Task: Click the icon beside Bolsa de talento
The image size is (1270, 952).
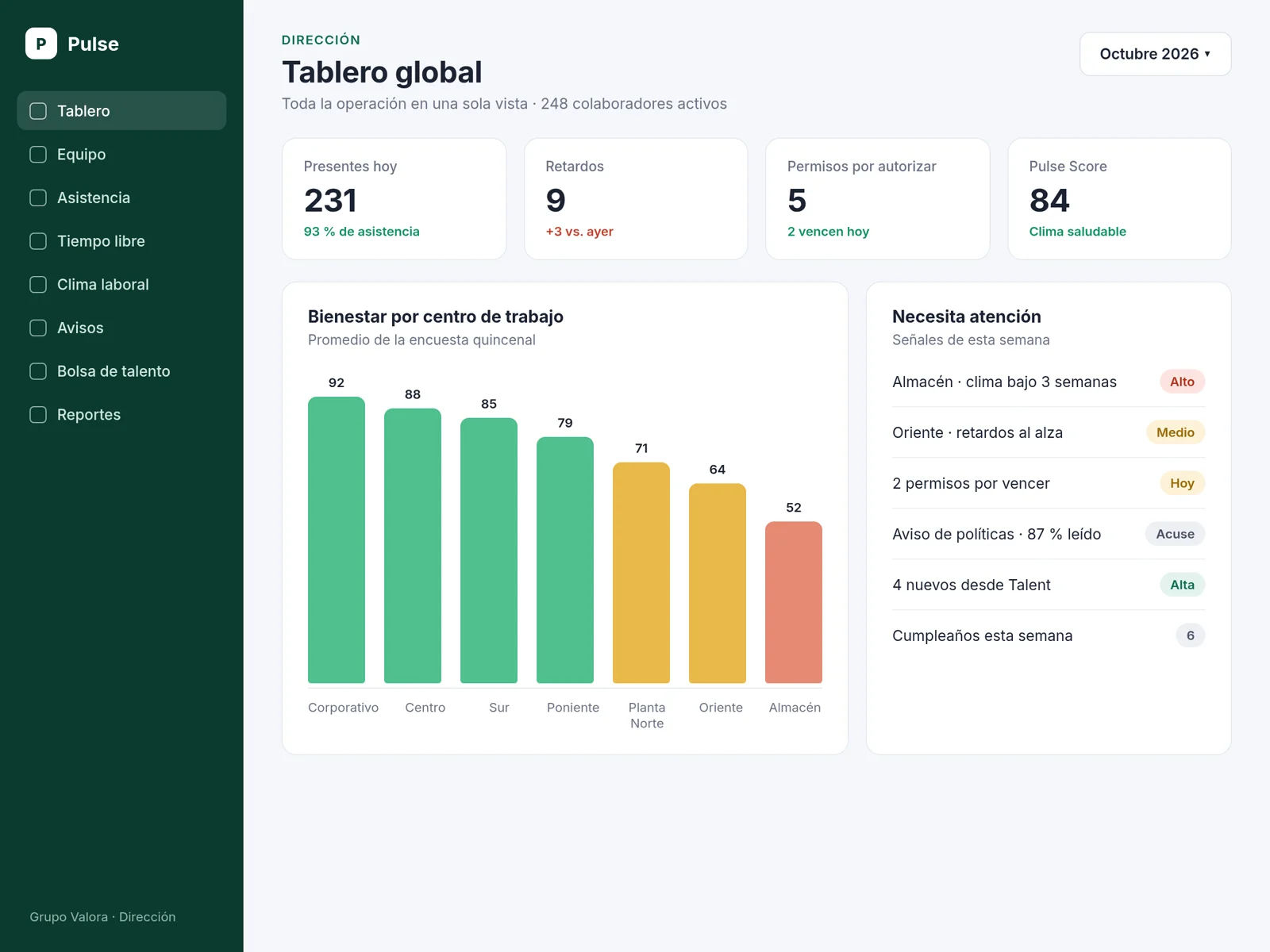Action: tap(38, 371)
